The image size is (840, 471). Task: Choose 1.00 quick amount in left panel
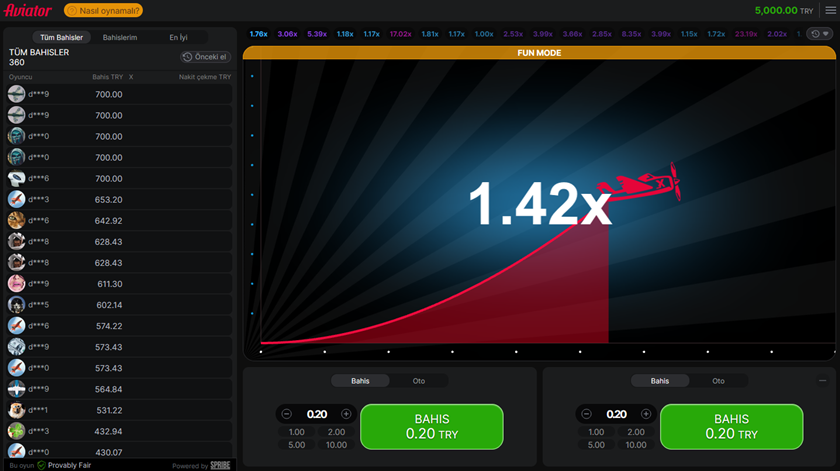pos(296,432)
